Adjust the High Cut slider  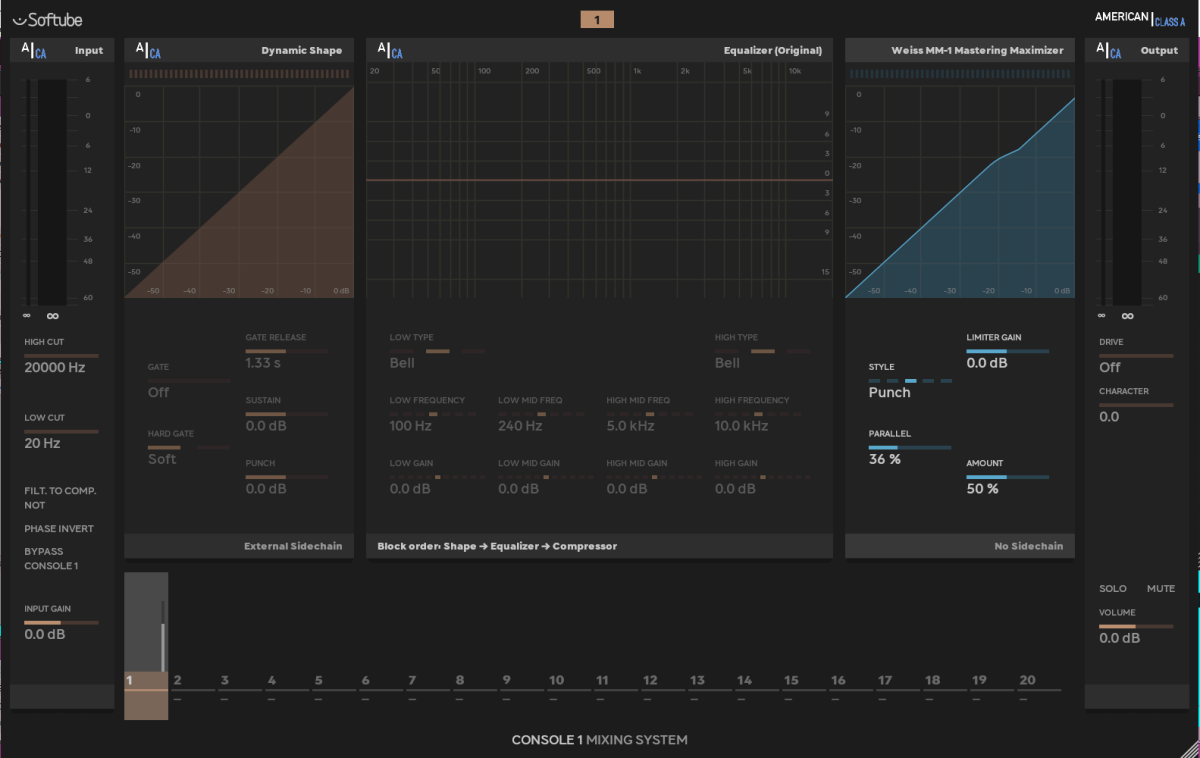click(61, 355)
